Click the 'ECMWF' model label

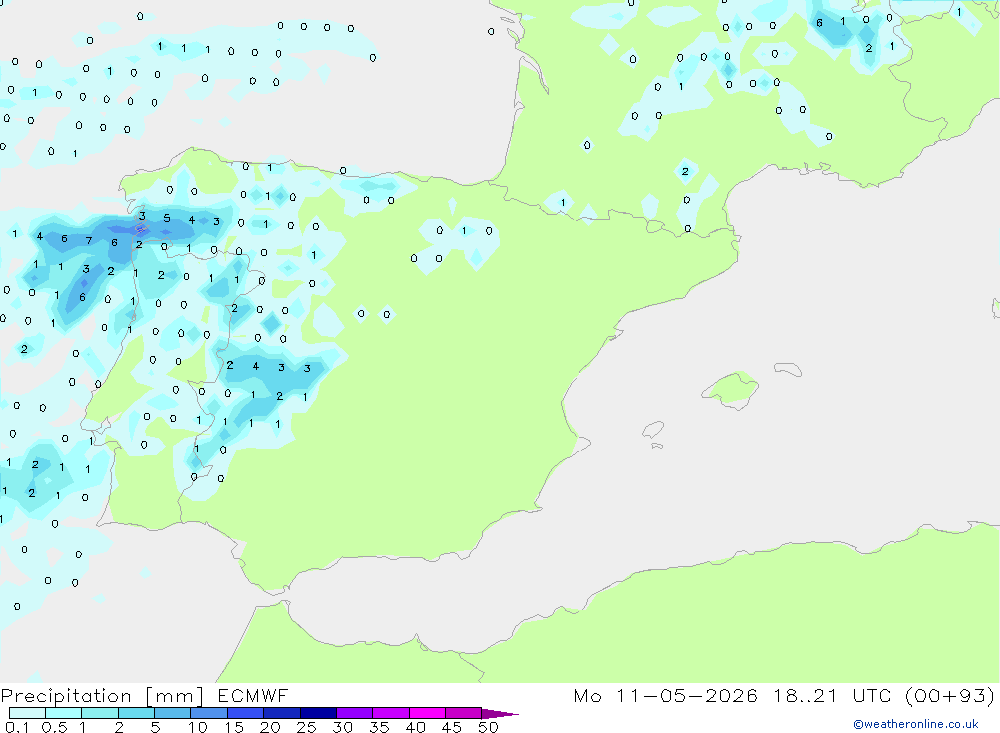point(253,696)
